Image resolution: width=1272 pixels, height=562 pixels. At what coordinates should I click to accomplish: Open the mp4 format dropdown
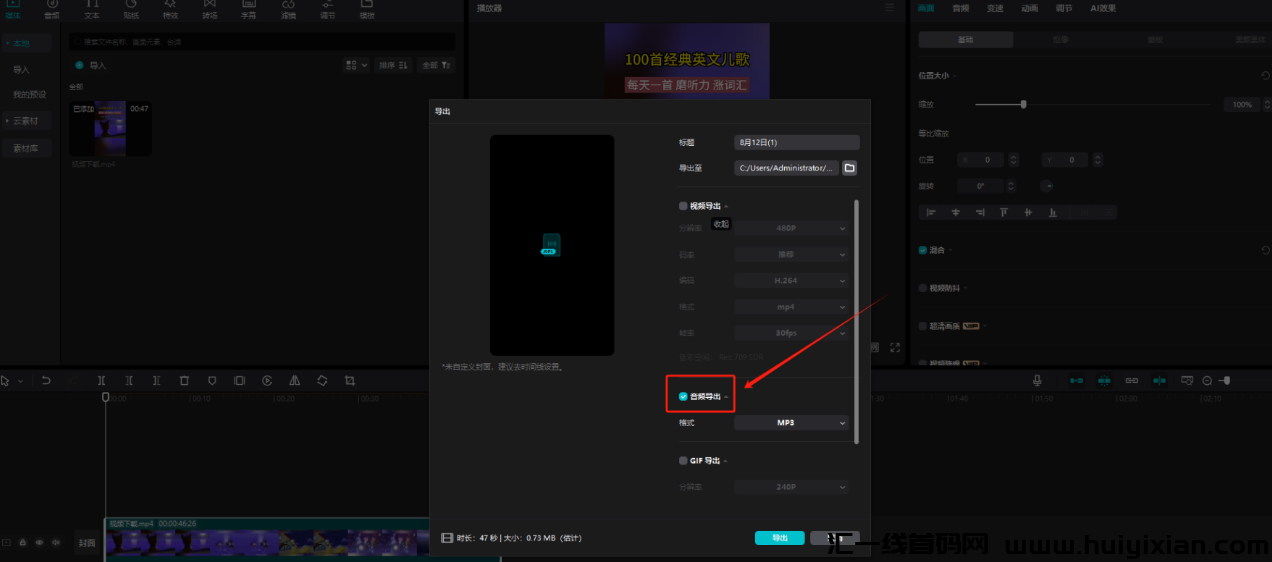pos(791,307)
